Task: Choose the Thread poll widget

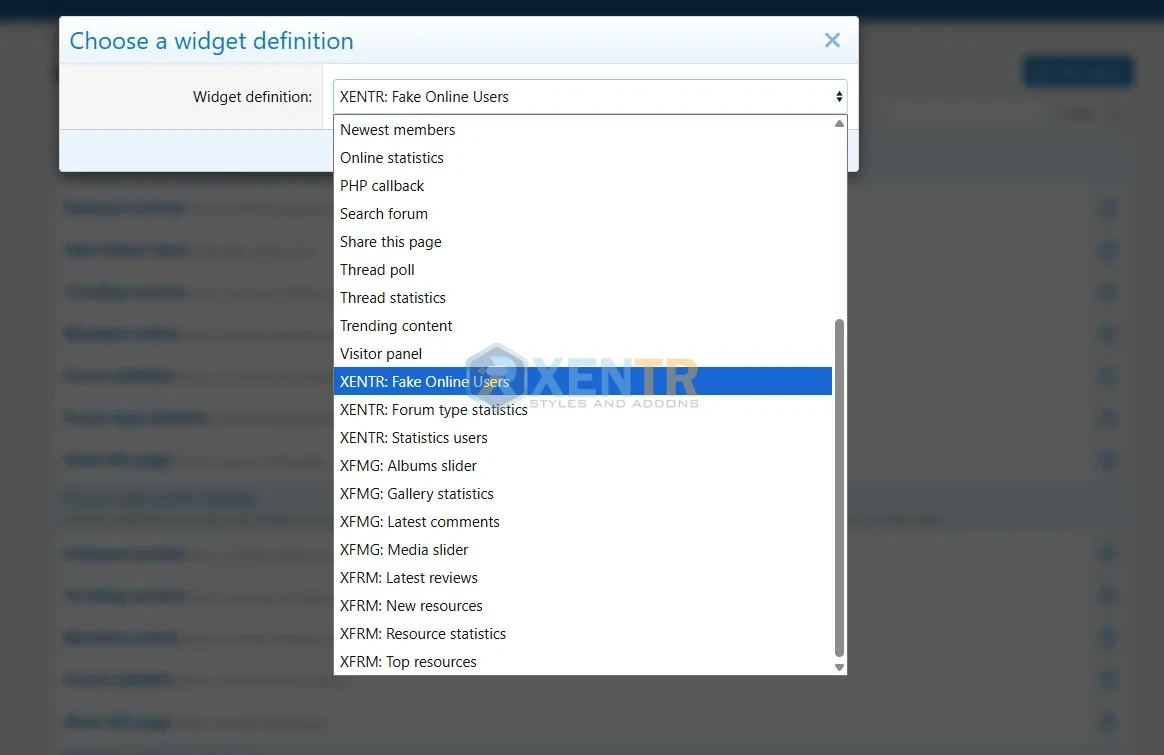Action: coord(377,269)
